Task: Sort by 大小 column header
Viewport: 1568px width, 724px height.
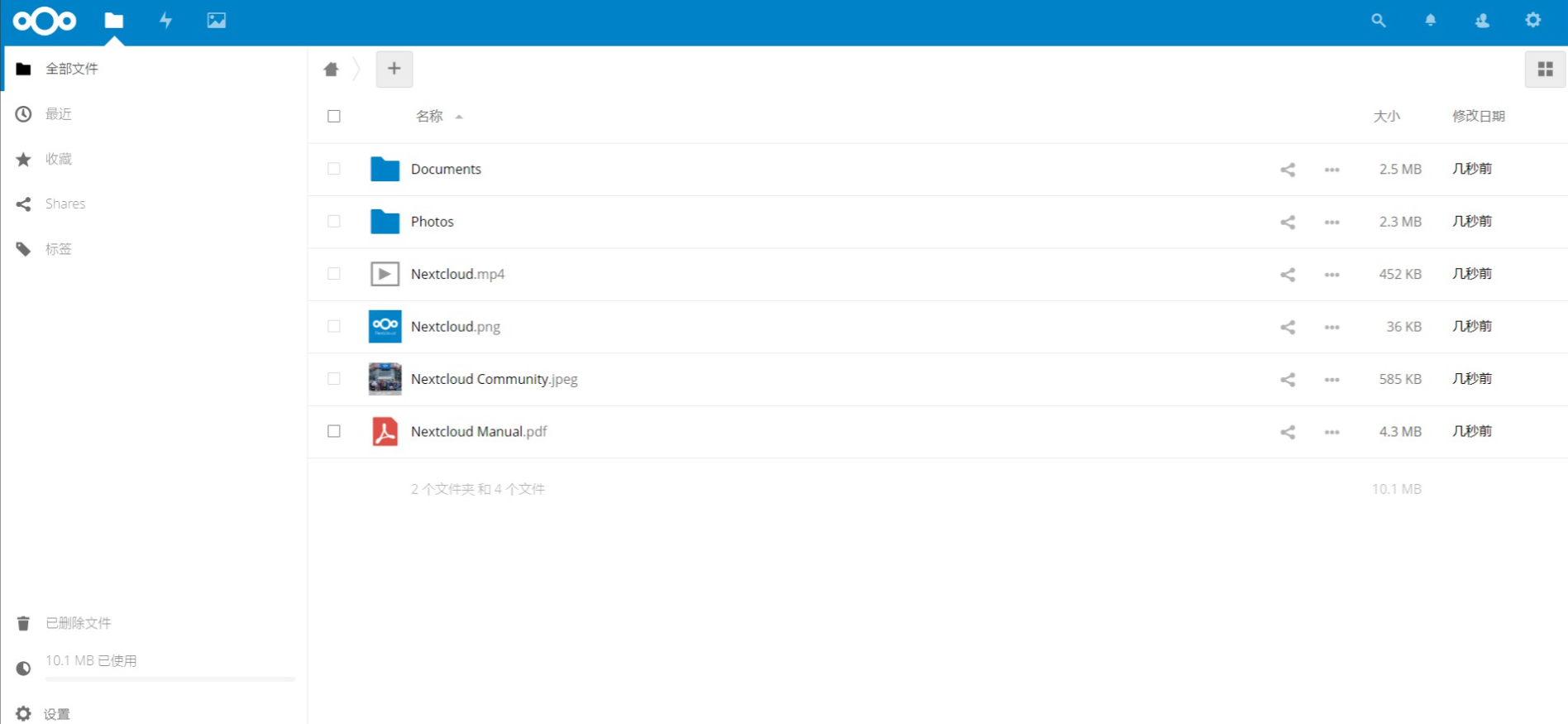Action: pos(1387,117)
